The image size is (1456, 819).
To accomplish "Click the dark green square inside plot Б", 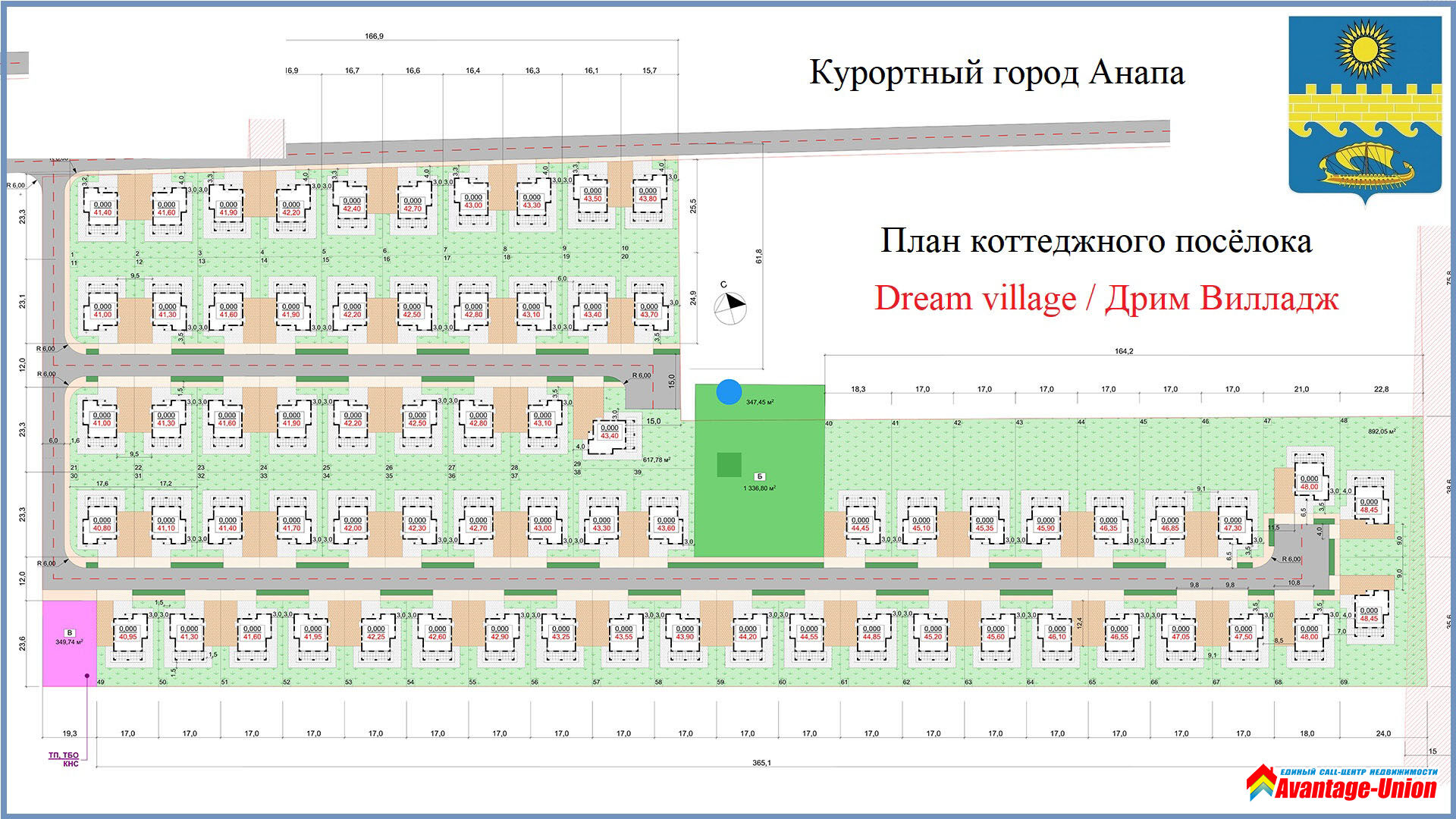I will pos(729,465).
